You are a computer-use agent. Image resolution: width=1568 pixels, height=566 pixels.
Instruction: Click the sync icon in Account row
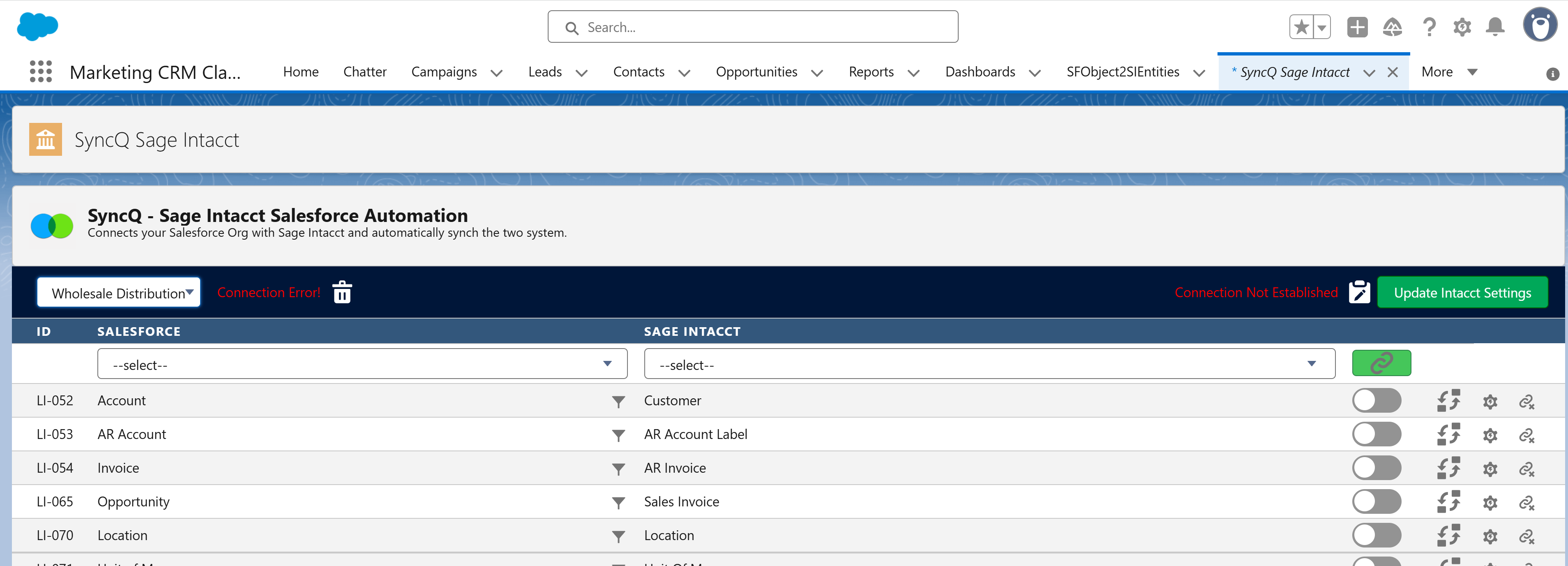[1448, 400]
